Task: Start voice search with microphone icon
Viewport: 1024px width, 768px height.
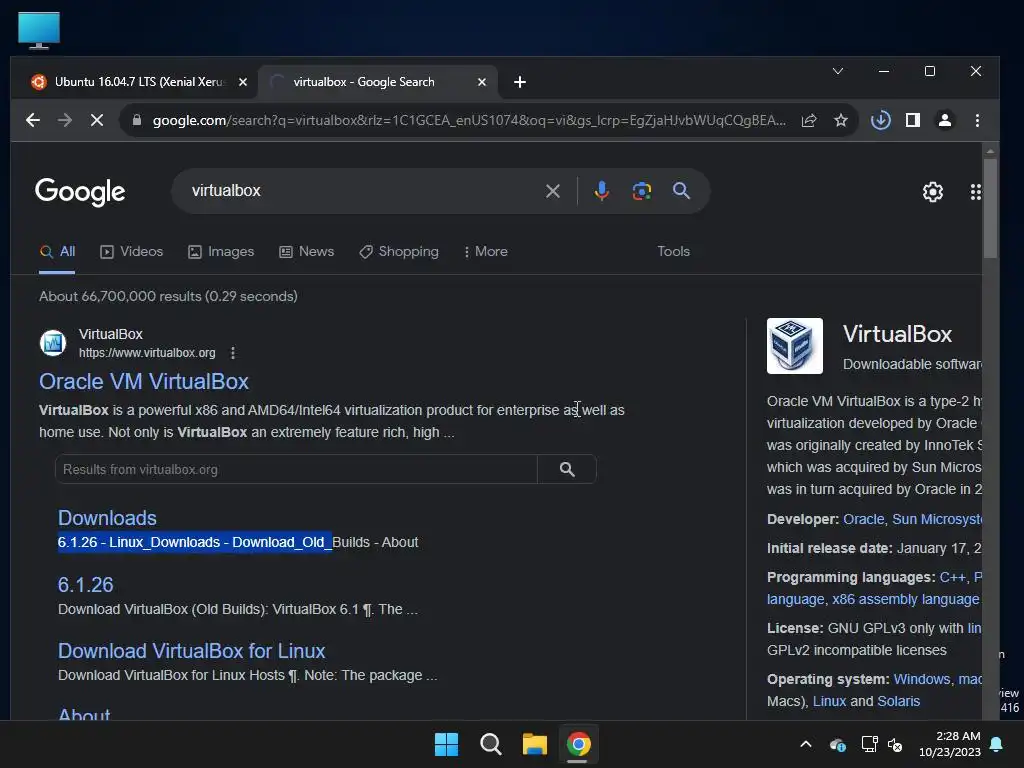Action: pyautogui.click(x=602, y=191)
